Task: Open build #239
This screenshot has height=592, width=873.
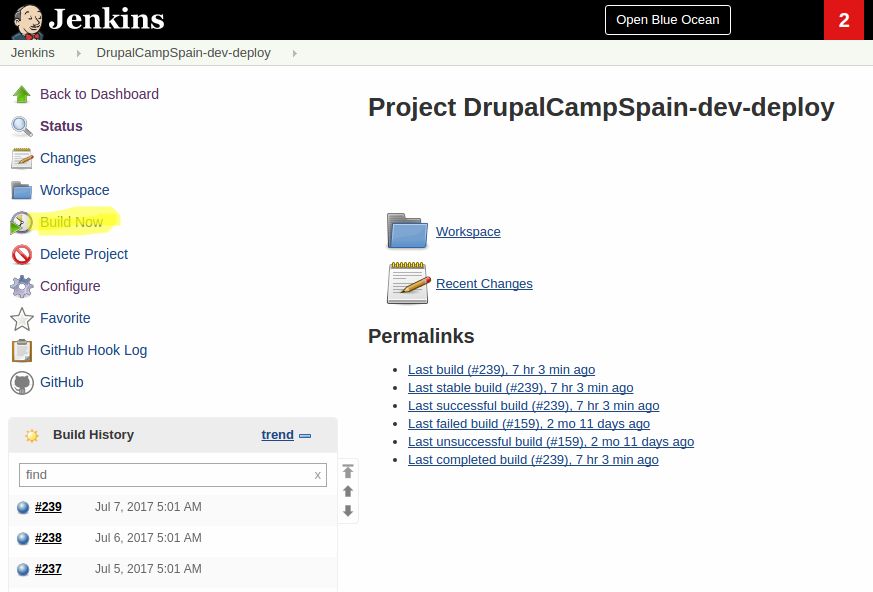Action: click(48, 507)
